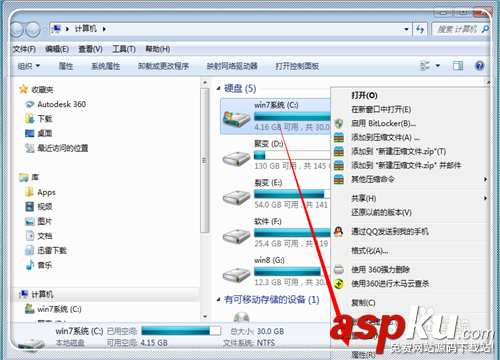Click the win7系统 (C:) drive icon
The image size is (500, 360).
[x=236, y=119]
